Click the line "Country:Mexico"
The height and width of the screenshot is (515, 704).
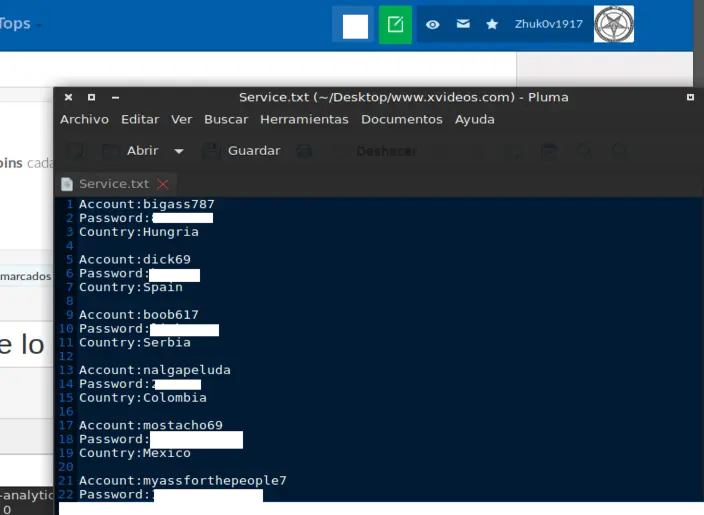135,453
